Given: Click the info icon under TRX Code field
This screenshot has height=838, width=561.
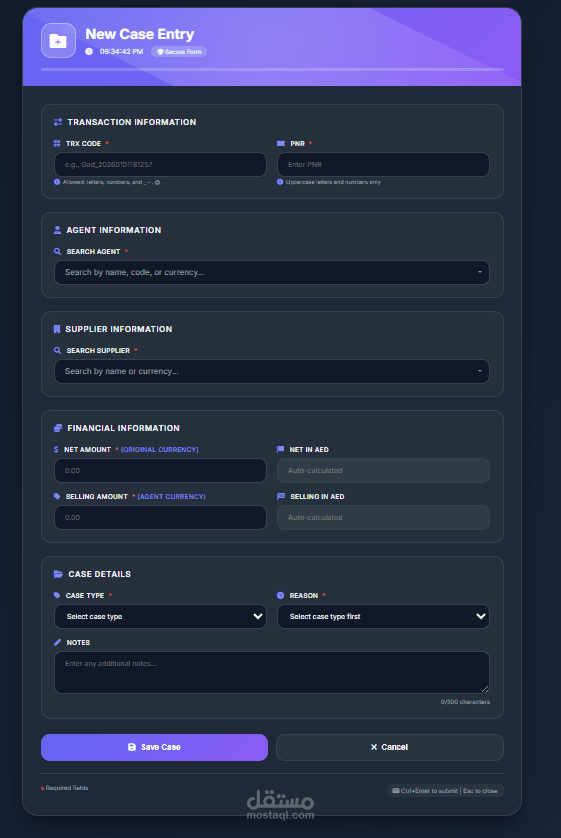Looking at the screenshot, I should pyautogui.click(x=57, y=182).
